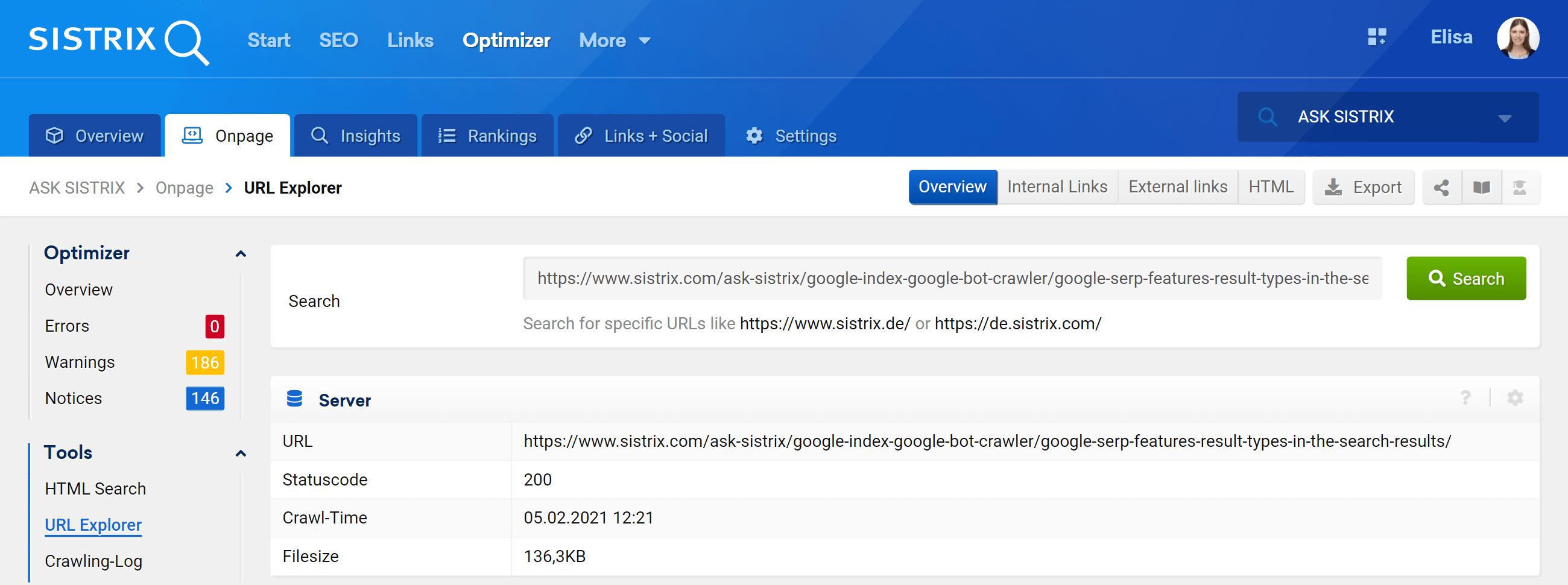This screenshot has height=585, width=1568.
Task: Switch to External links view
Action: 1177,188
